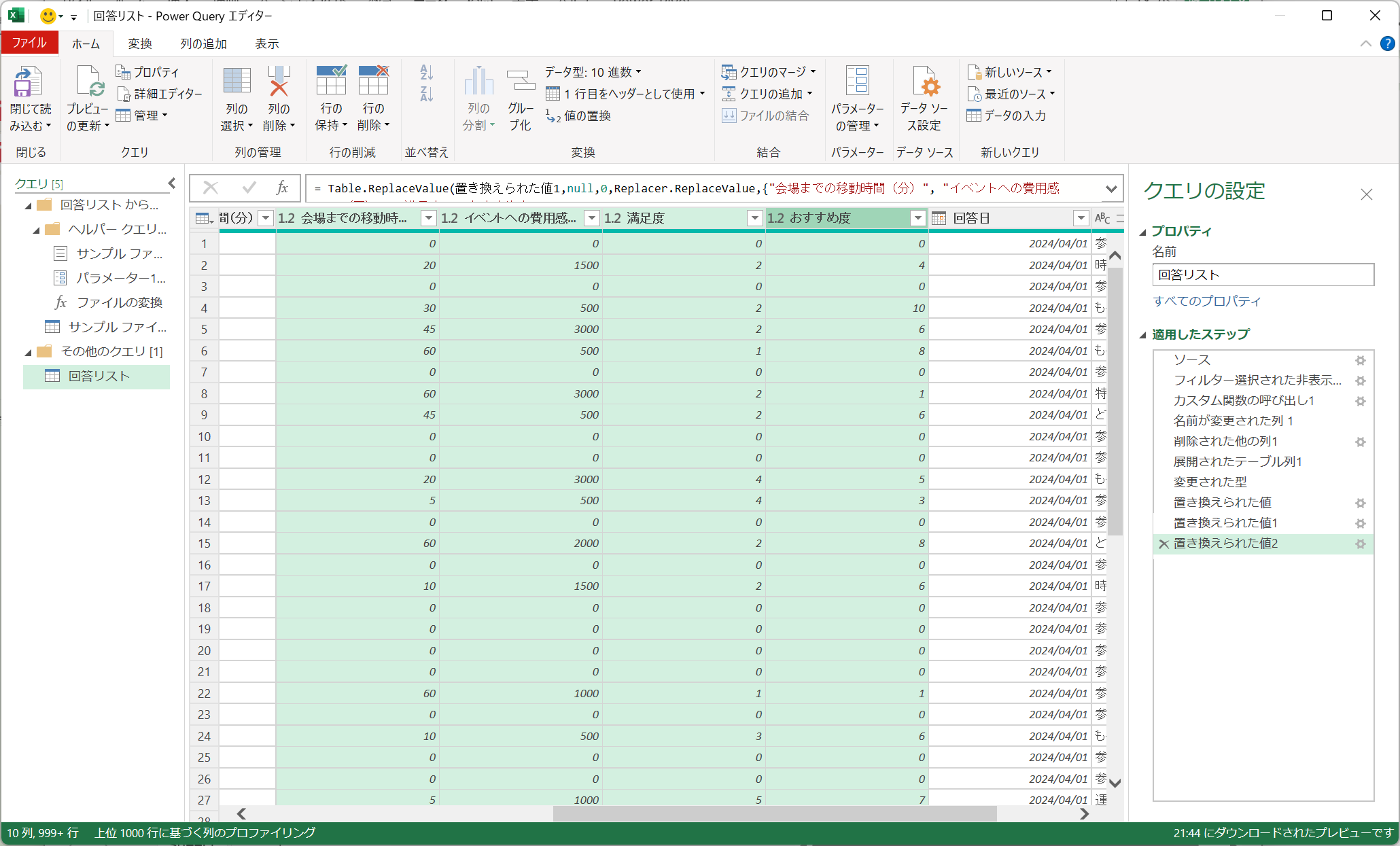1400x846 pixels.
Task: Collapse the クエリ navigation pane
Action: pyautogui.click(x=172, y=183)
